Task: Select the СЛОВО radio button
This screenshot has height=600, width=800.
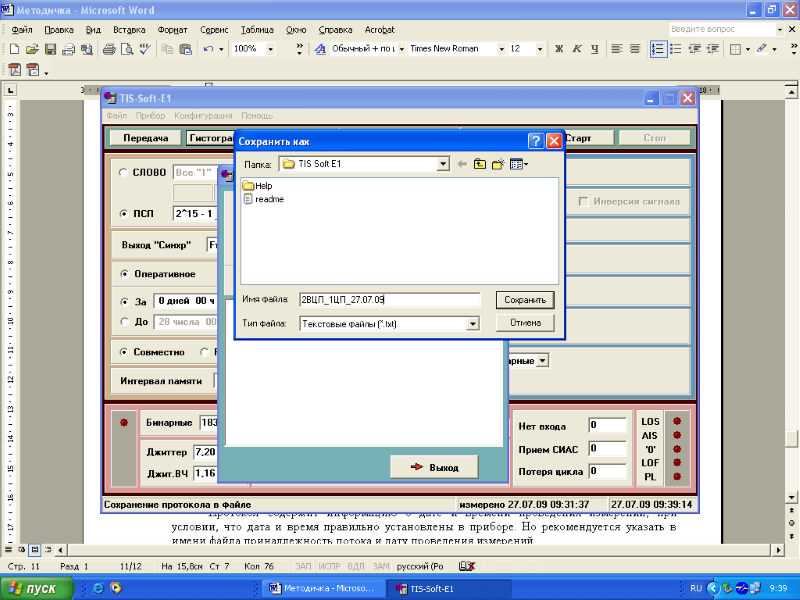Action: pos(123,172)
